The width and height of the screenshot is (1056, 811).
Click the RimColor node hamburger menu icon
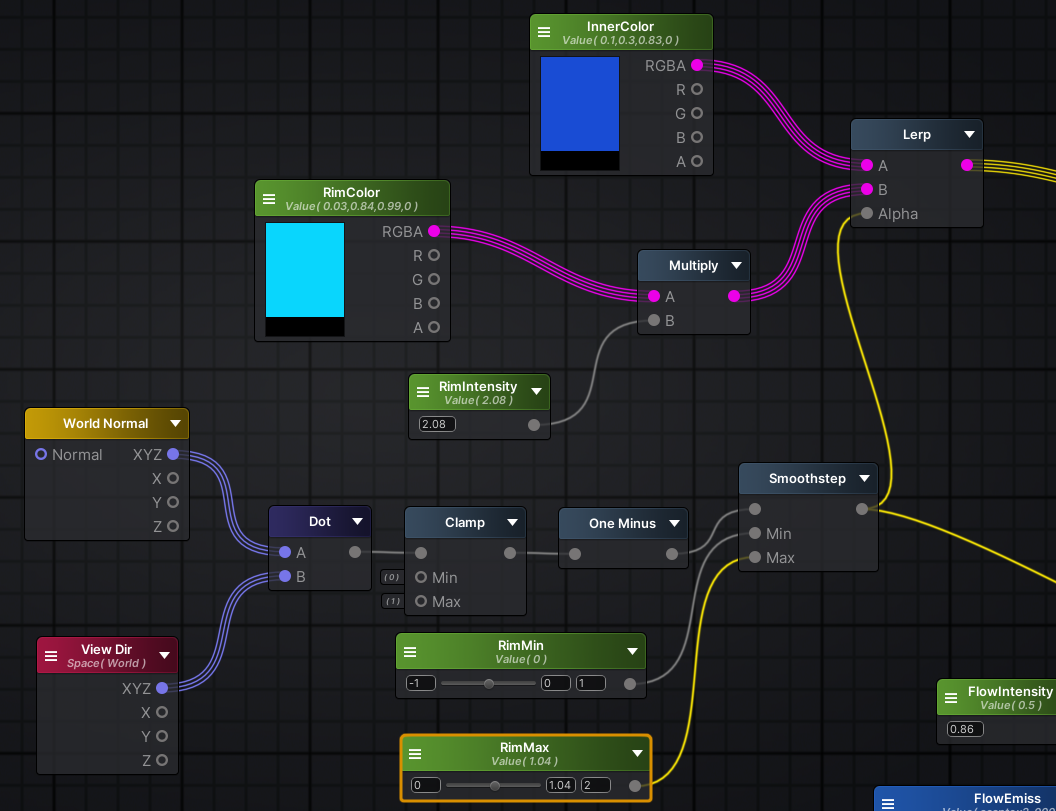(268, 198)
